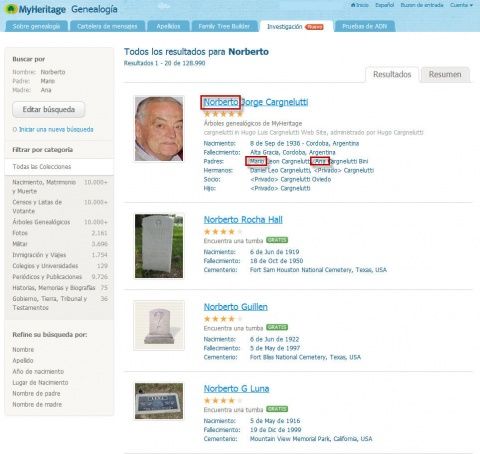The image size is (480, 454).
Task: Open Norberto Guillen record
Action: coord(236,307)
